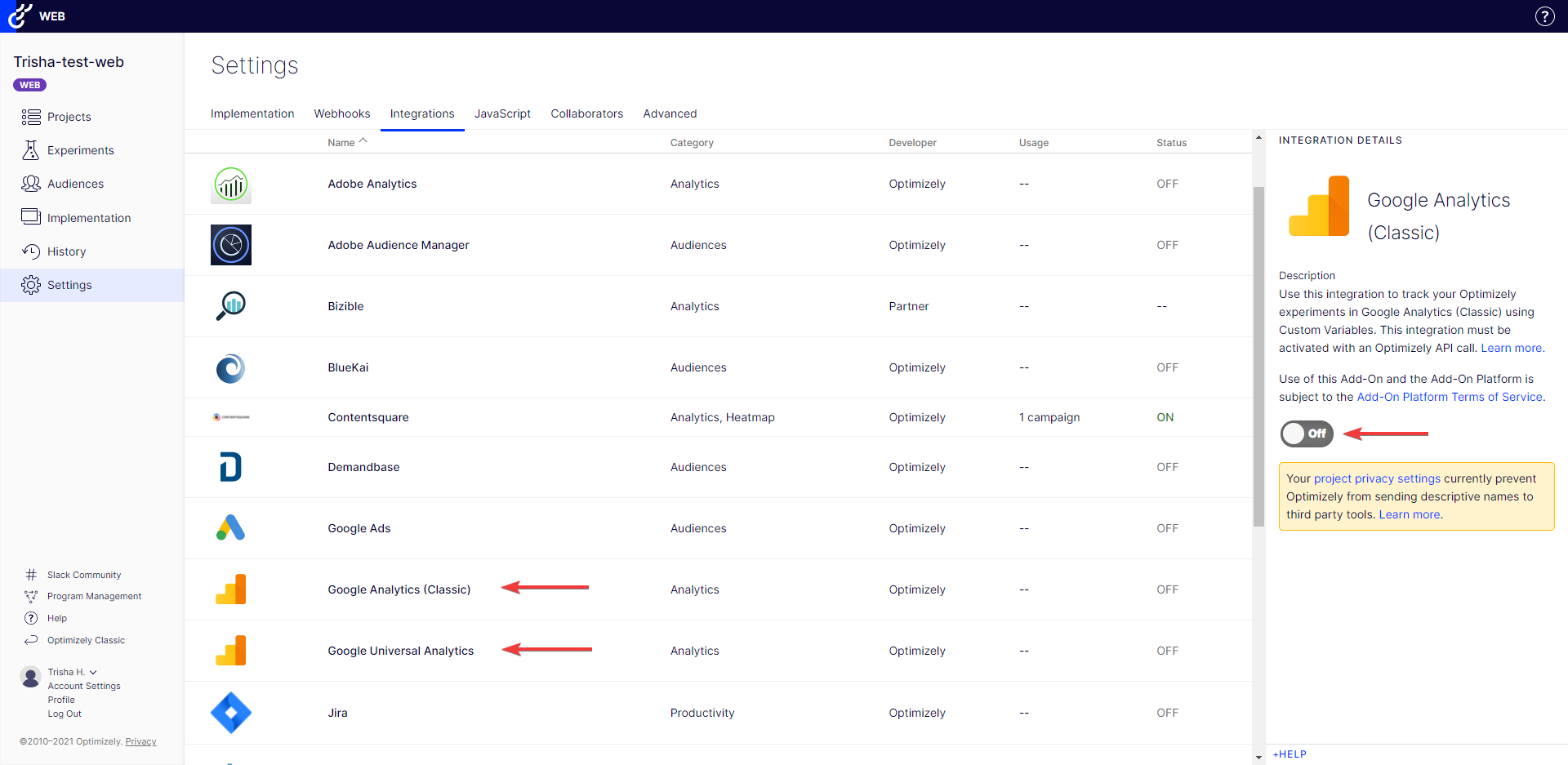Click the Program Management icon
This screenshot has width=1568, height=765.
click(x=31, y=596)
